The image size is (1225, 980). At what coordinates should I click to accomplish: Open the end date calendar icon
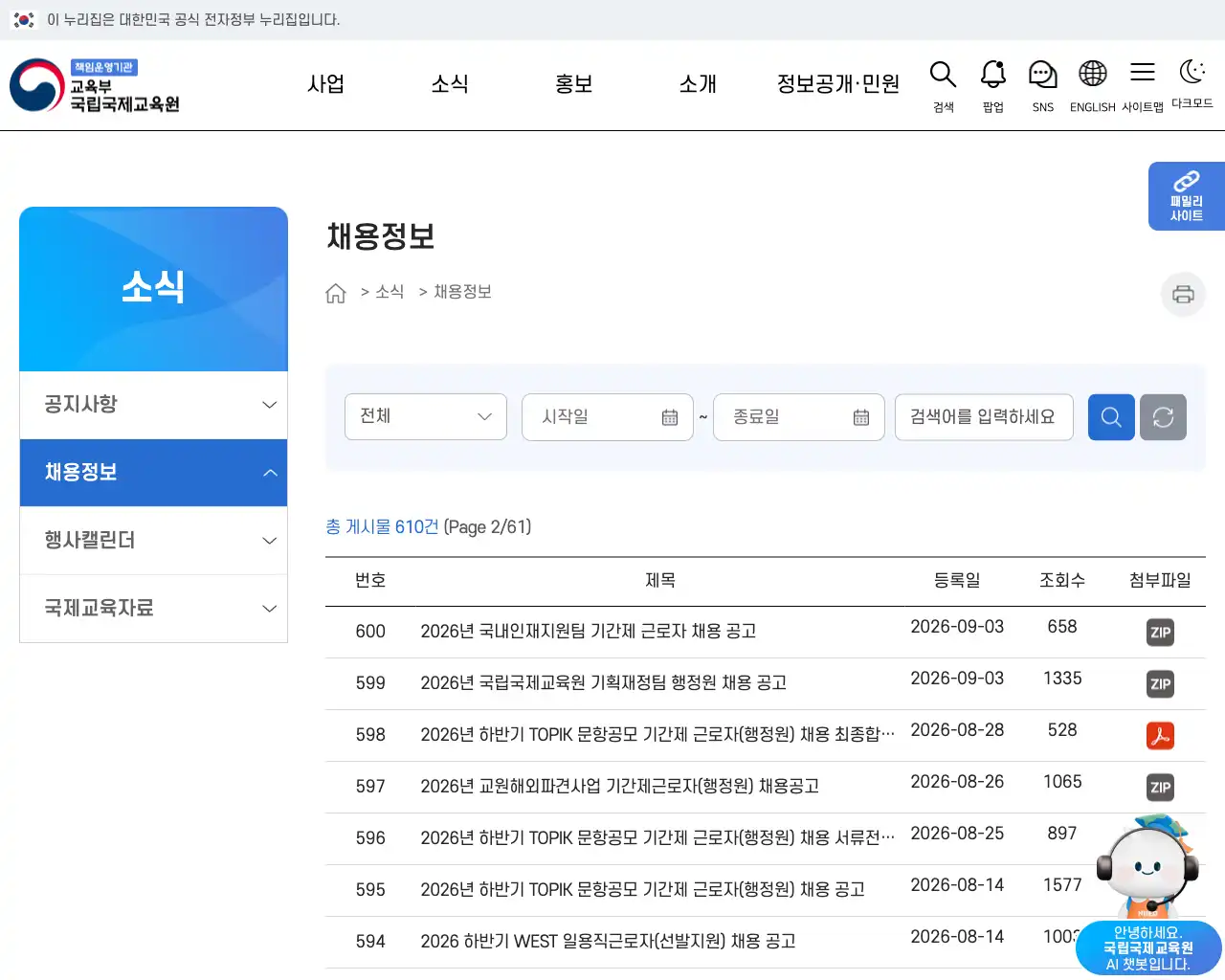(861, 417)
